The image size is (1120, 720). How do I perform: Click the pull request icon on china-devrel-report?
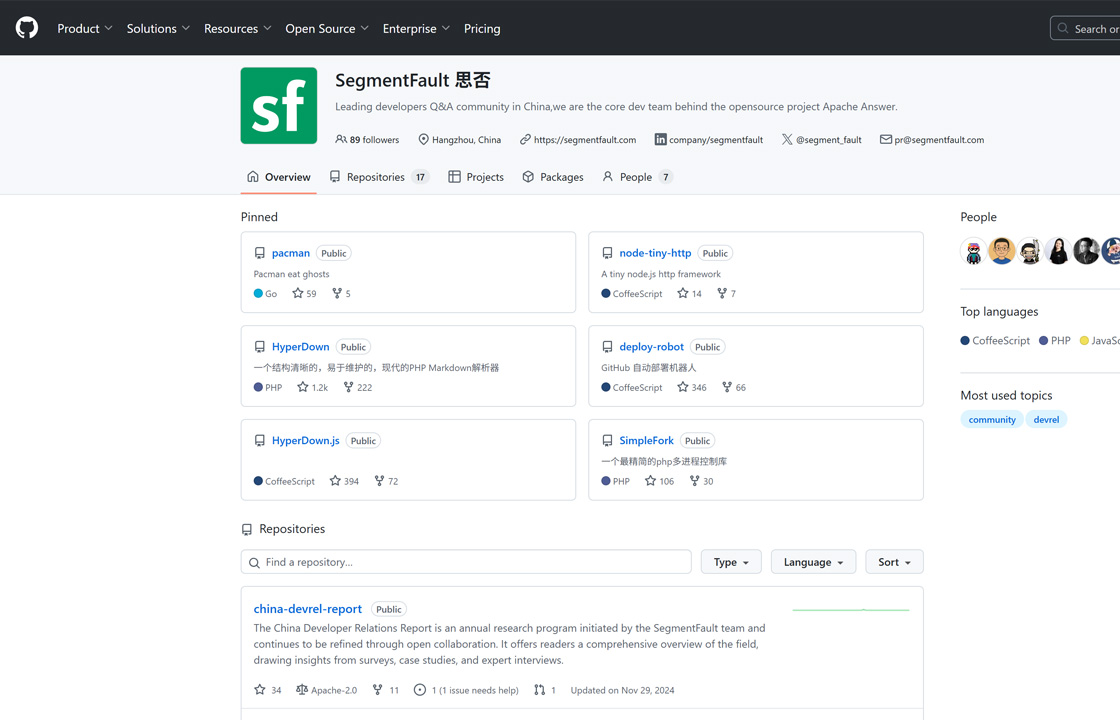click(539, 689)
